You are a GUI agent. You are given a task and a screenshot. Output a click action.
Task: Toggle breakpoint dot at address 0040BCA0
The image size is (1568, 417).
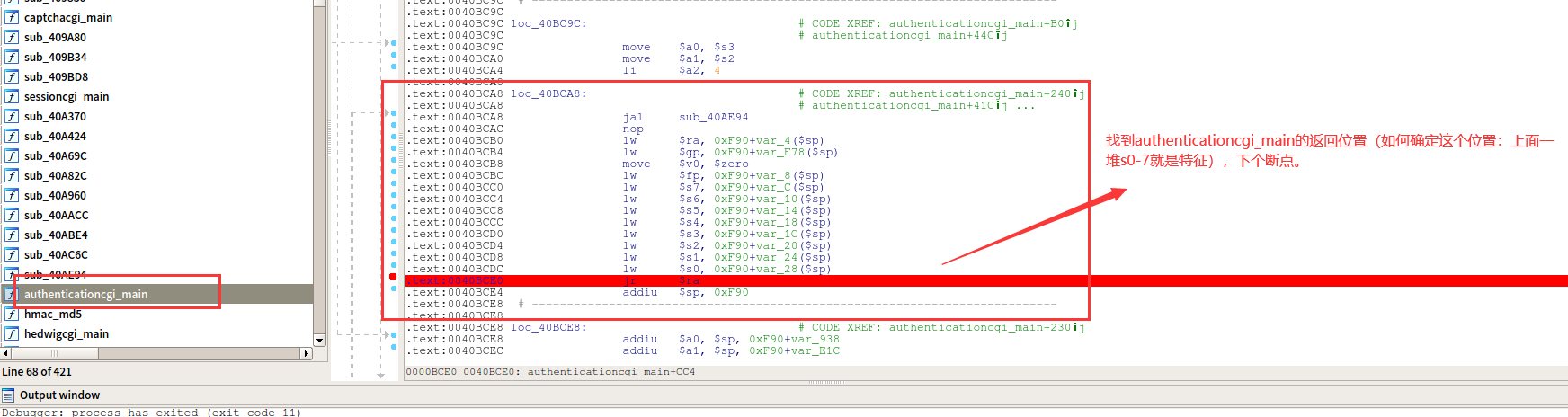394,55
